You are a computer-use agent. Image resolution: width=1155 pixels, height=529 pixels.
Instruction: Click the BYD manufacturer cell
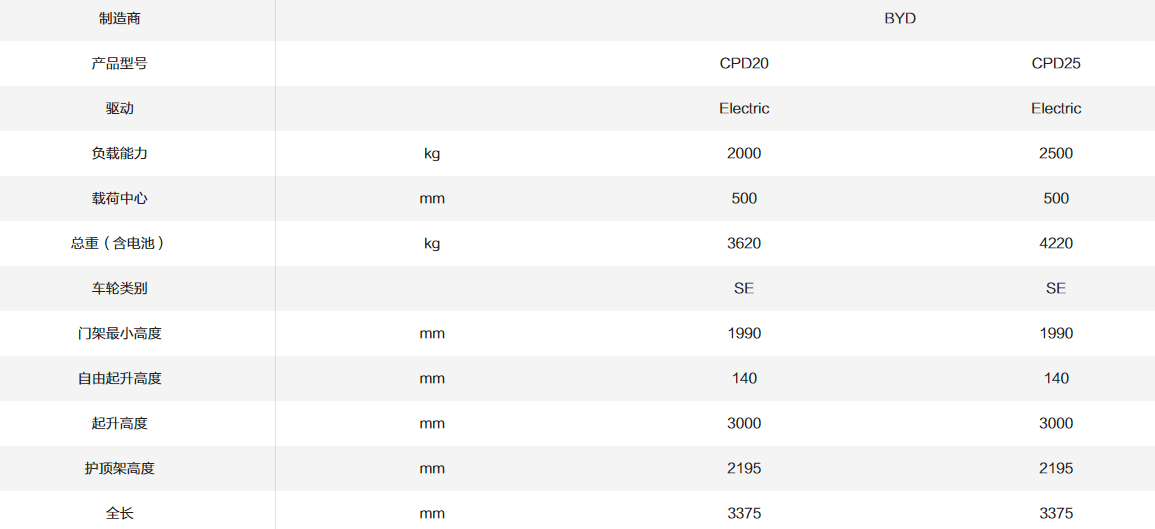pyautogui.click(x=900, y=18)
